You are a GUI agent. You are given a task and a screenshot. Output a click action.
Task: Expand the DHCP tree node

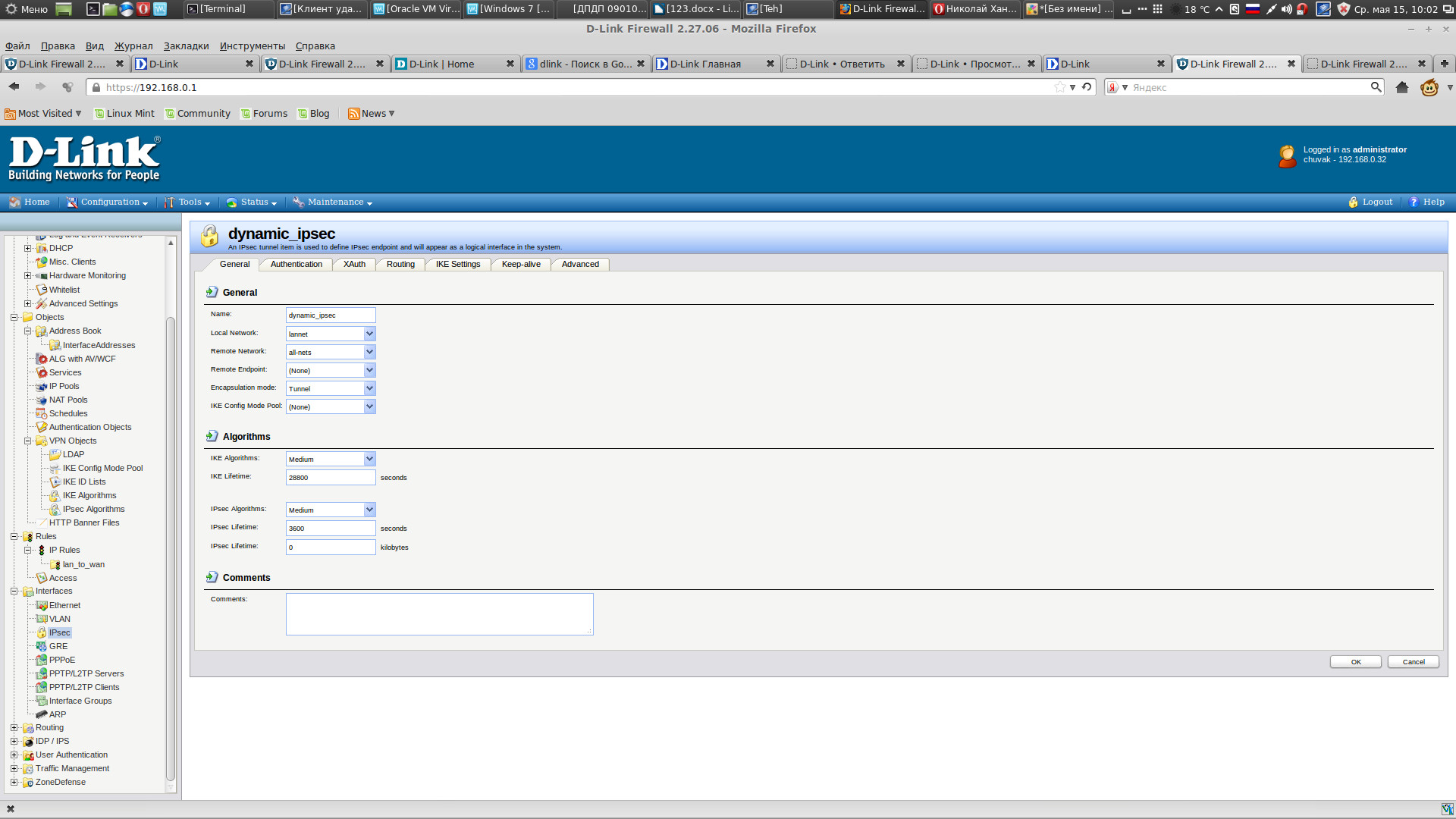point(27,248)
